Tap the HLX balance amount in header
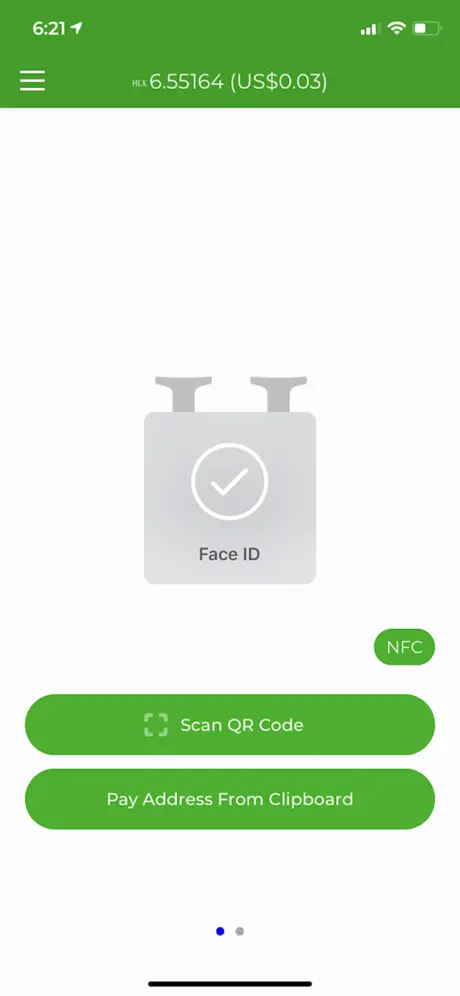 click(186, 81)
